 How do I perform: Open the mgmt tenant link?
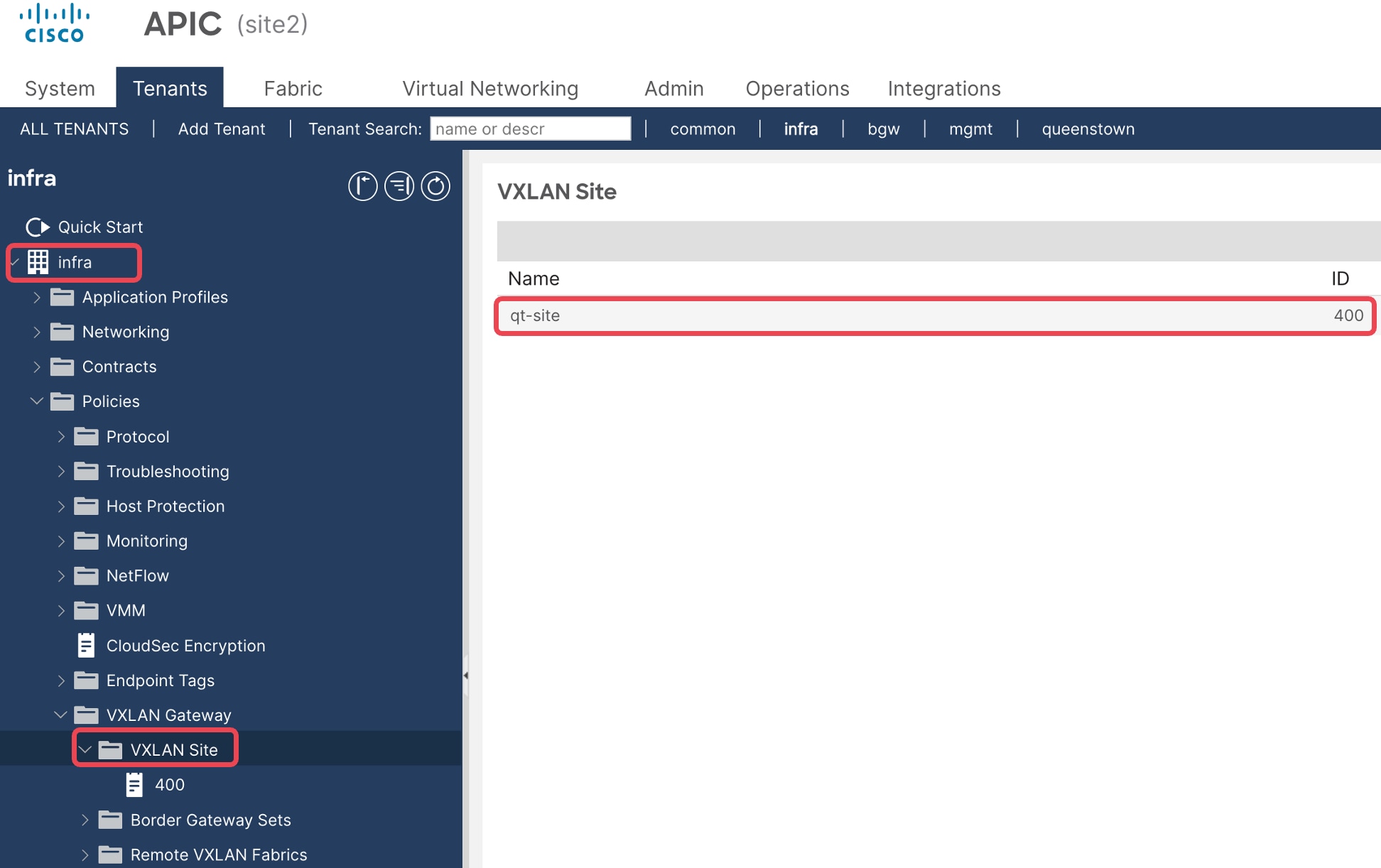970,129
